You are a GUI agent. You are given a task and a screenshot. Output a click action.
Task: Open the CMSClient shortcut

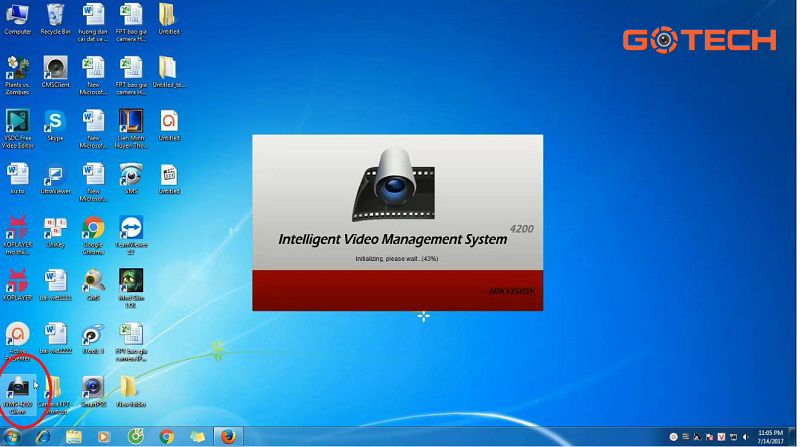coord(56,68)
